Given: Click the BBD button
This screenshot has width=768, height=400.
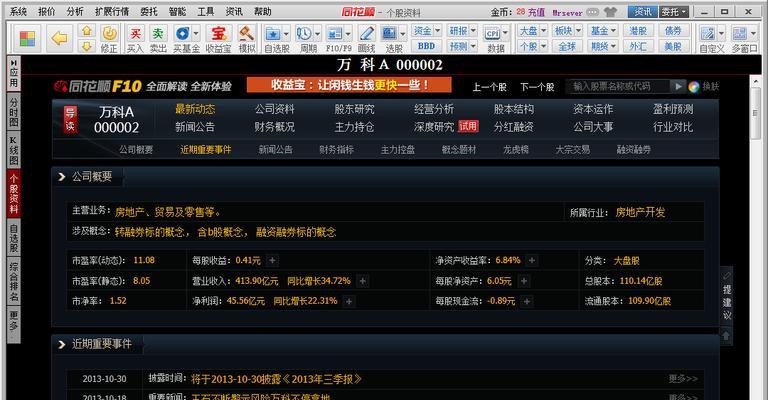Looking at the screenshot, I should pos(426,46).
